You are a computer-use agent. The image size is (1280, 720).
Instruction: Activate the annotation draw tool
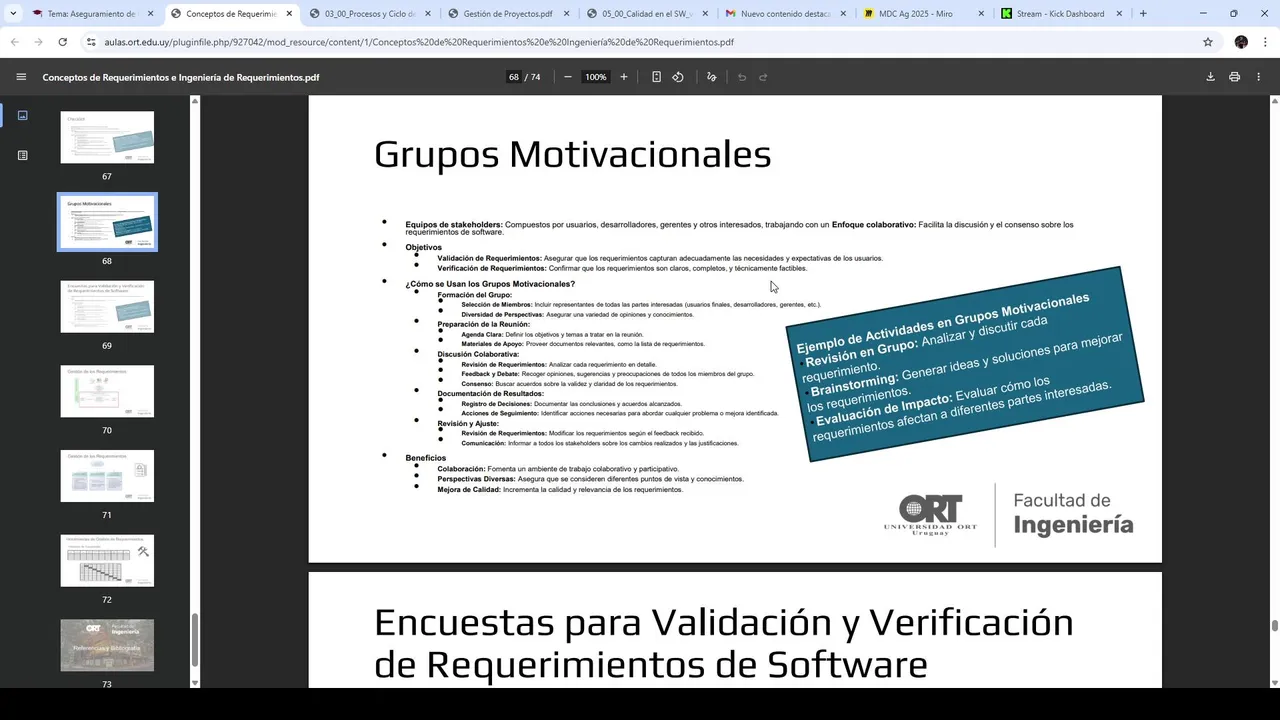[711, 77]
